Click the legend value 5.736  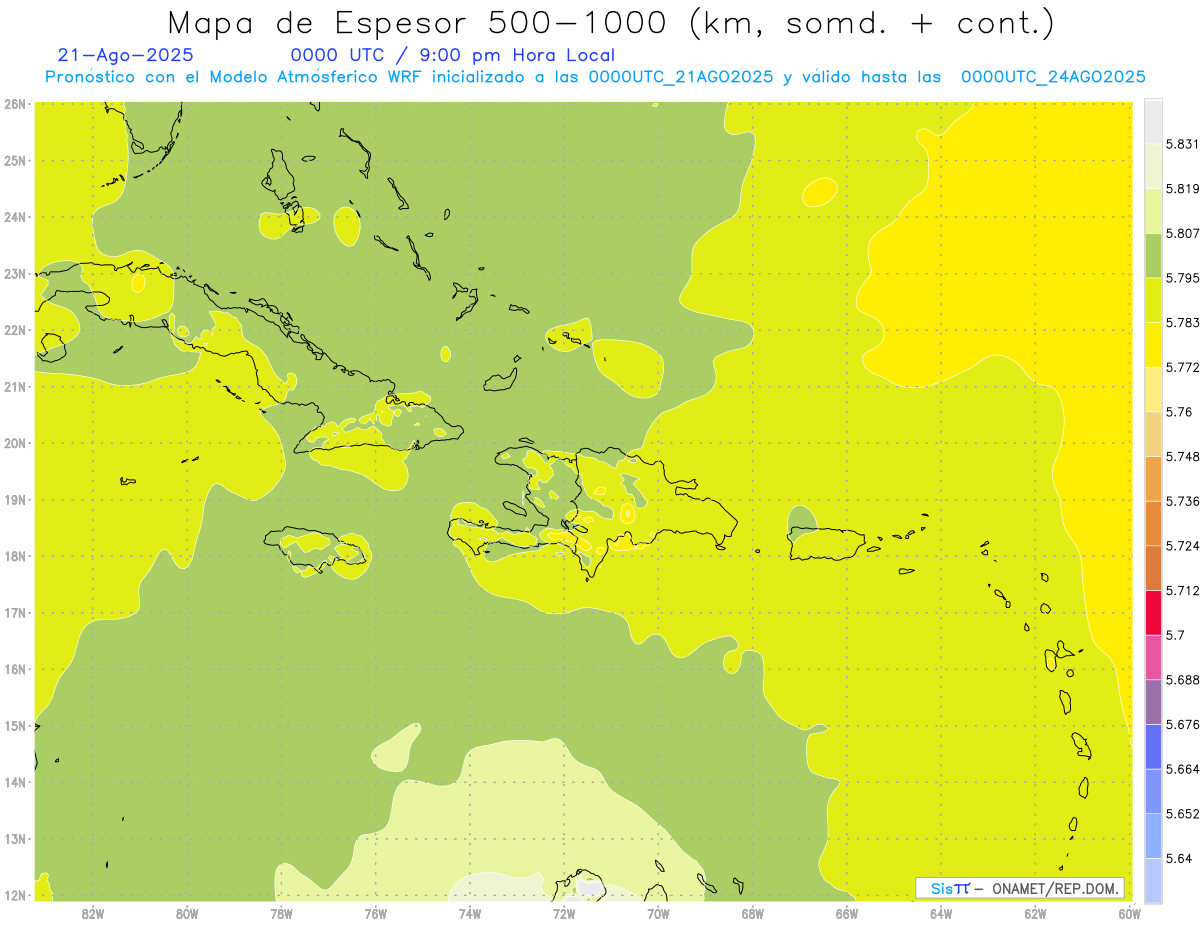coord(1182,501)
